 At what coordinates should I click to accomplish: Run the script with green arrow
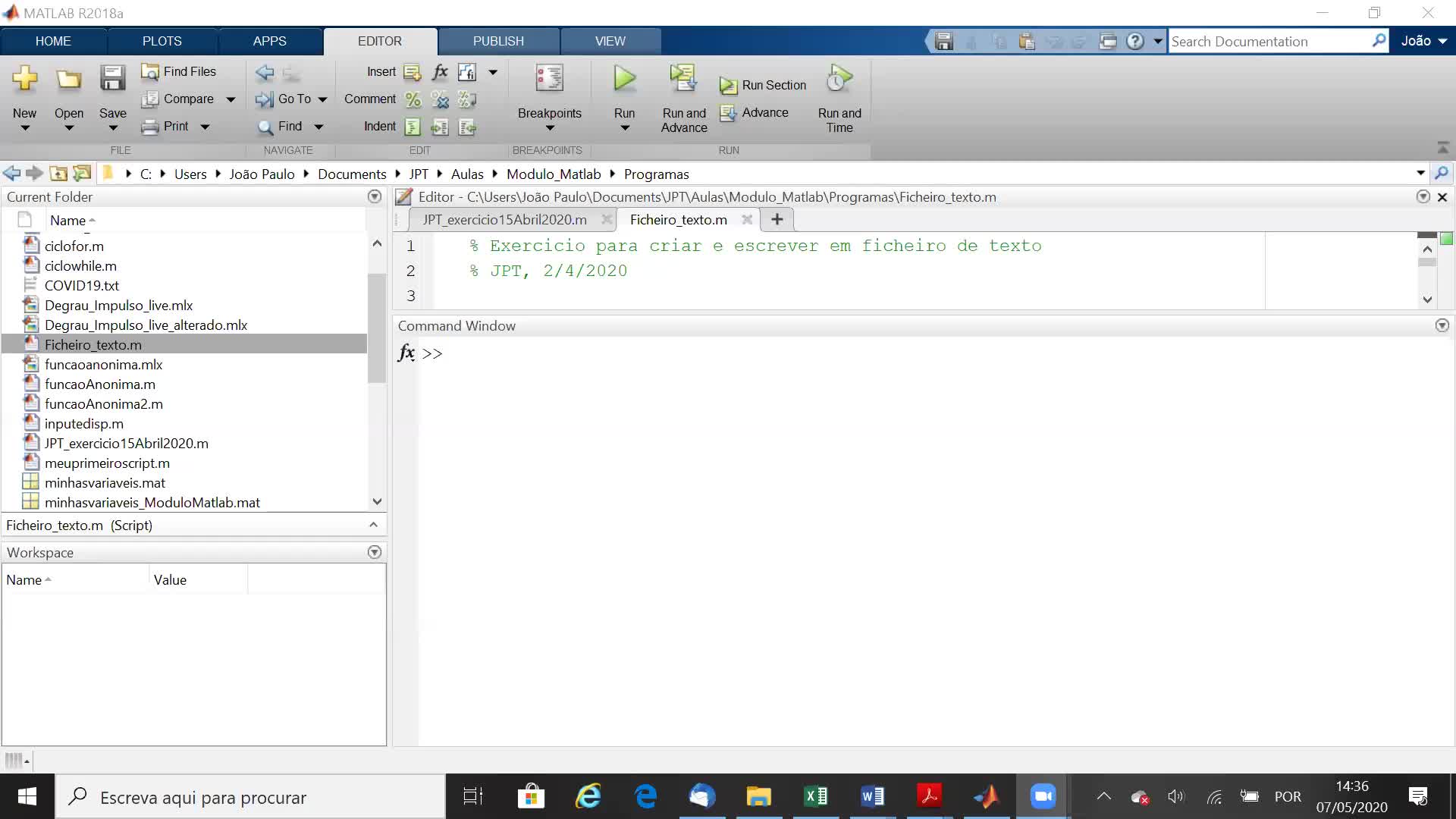coord(624,78)
